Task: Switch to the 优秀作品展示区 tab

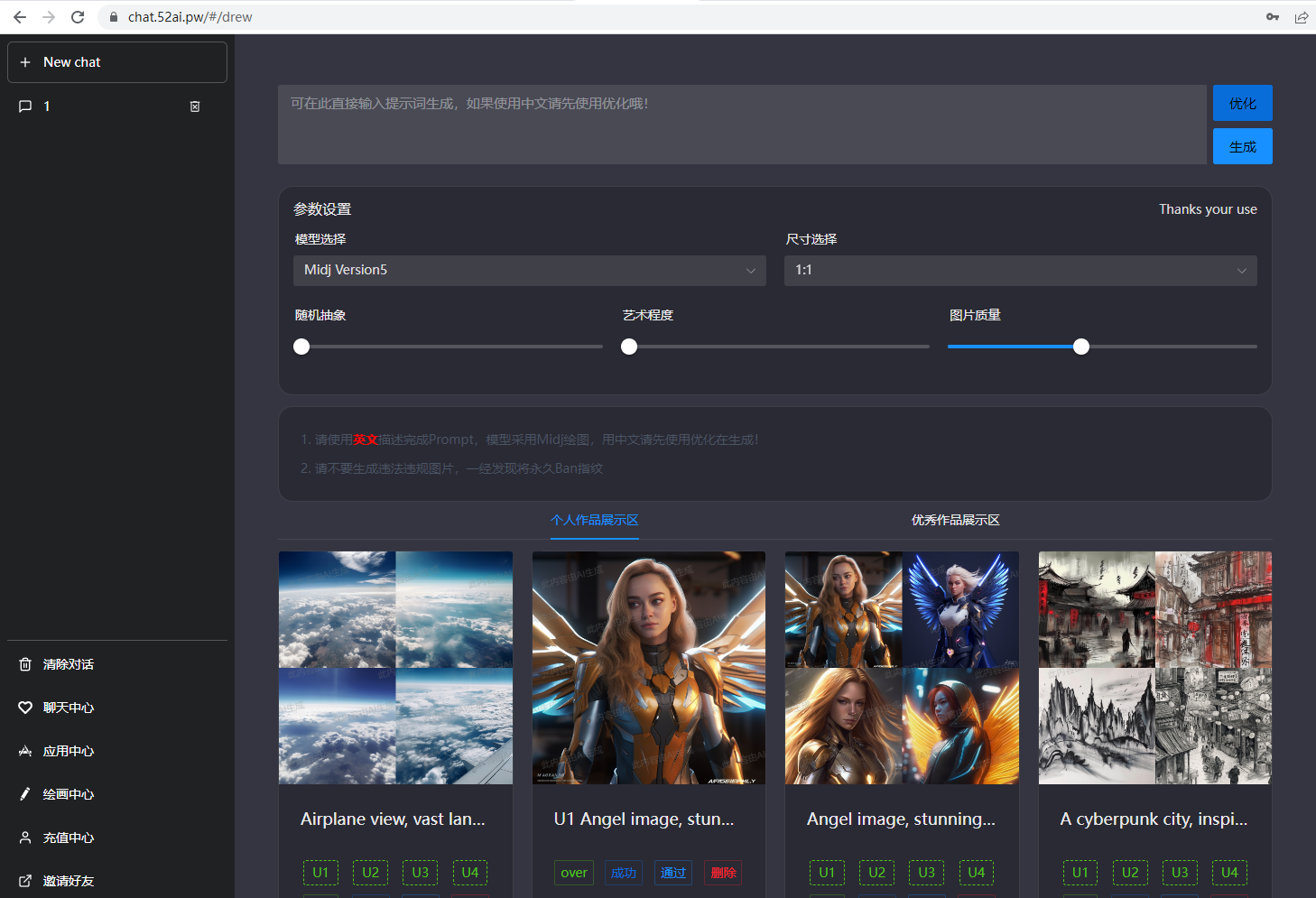Action: click(x=956, y=520)
